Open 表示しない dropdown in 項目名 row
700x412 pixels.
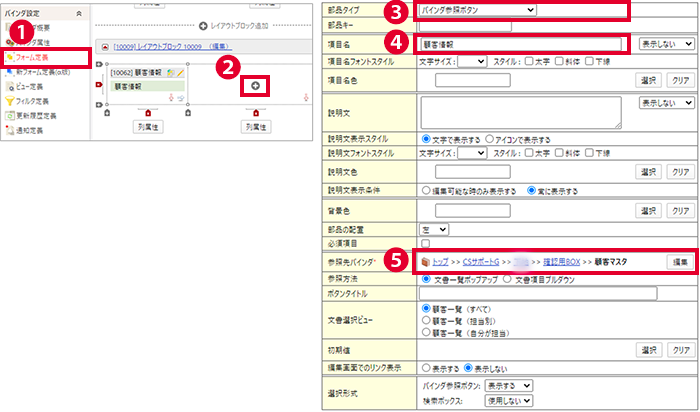[667, 44]
